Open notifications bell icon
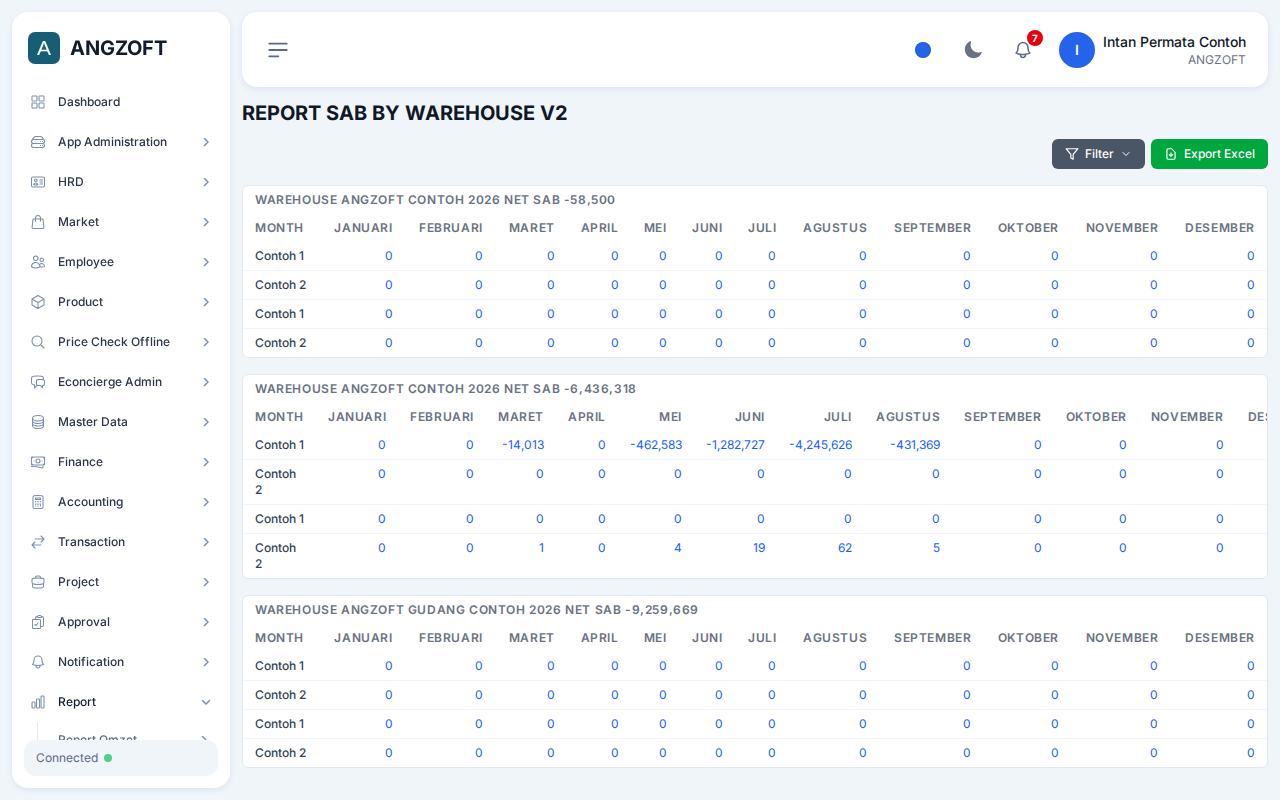The height and width of the screenshot is (800, 1280). click(x=1023, y=50)
